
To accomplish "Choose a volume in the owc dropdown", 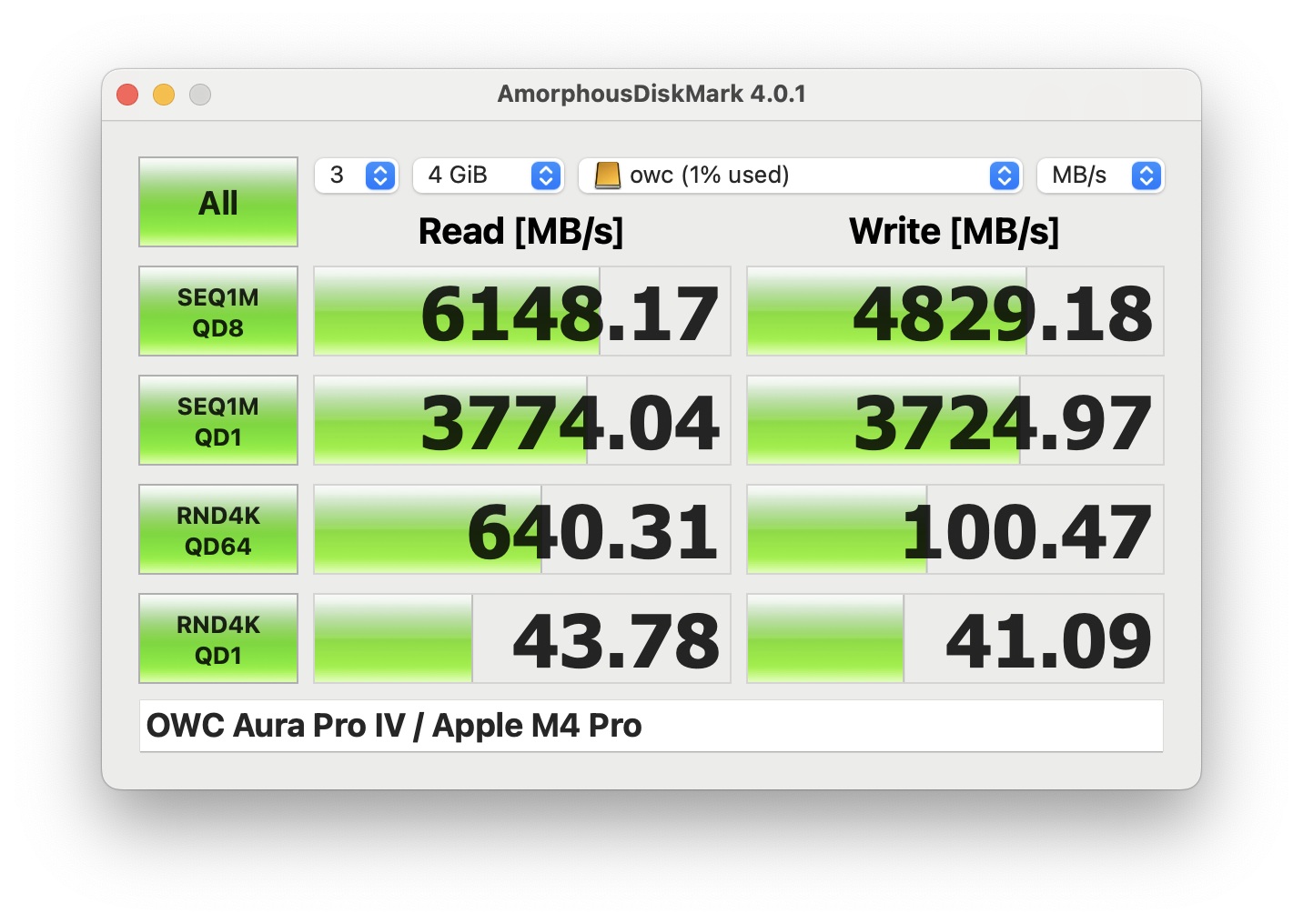I will [801, 176].
